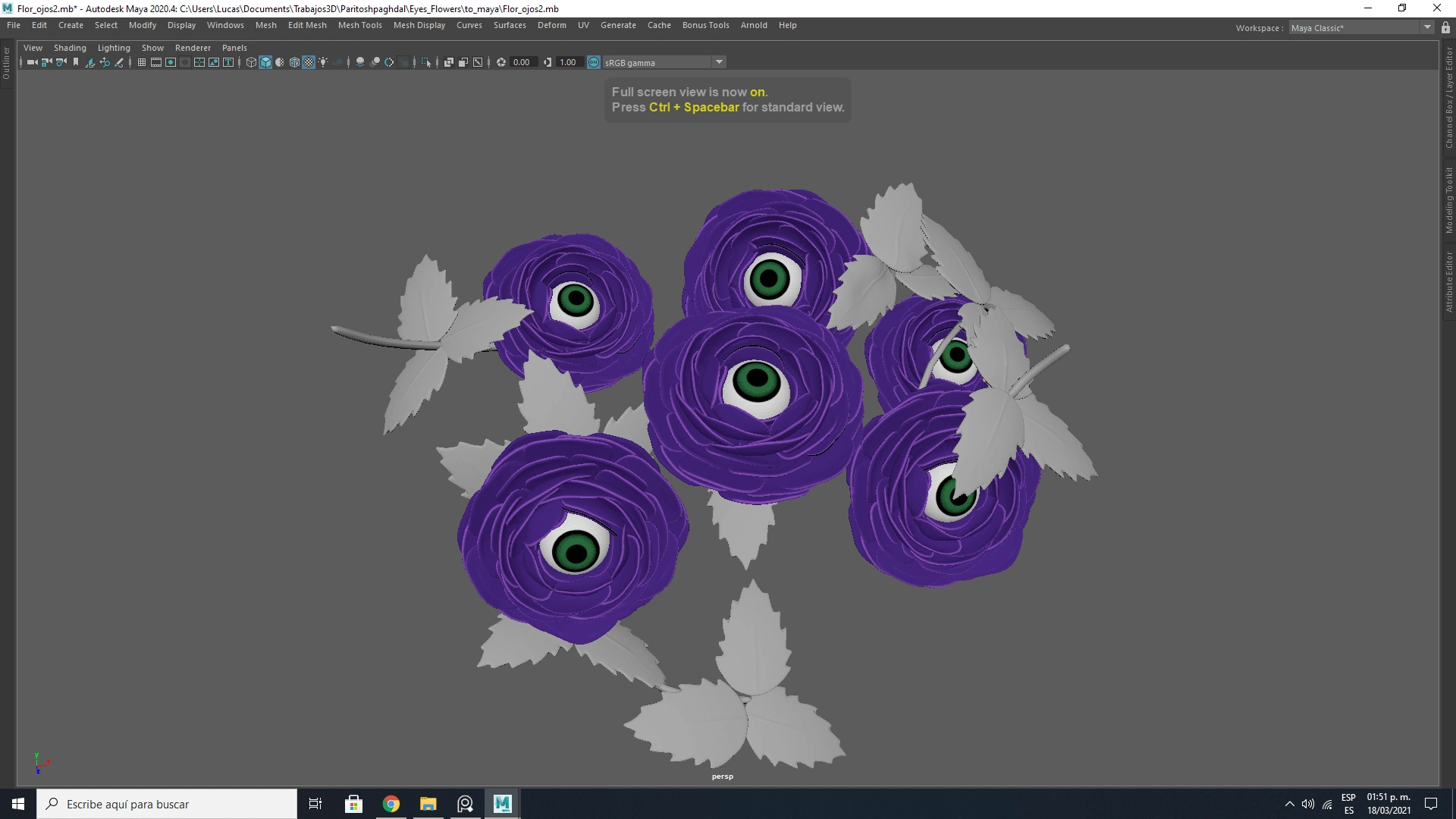Image resolution: width=1456 pixels, height=819 pixels.
Task: Open the taskbar volume control
Action: [1308, 804]
